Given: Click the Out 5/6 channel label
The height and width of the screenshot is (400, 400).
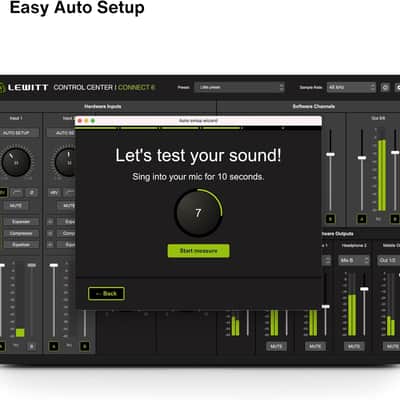Looking at the screenshot, I should [378, 118].
